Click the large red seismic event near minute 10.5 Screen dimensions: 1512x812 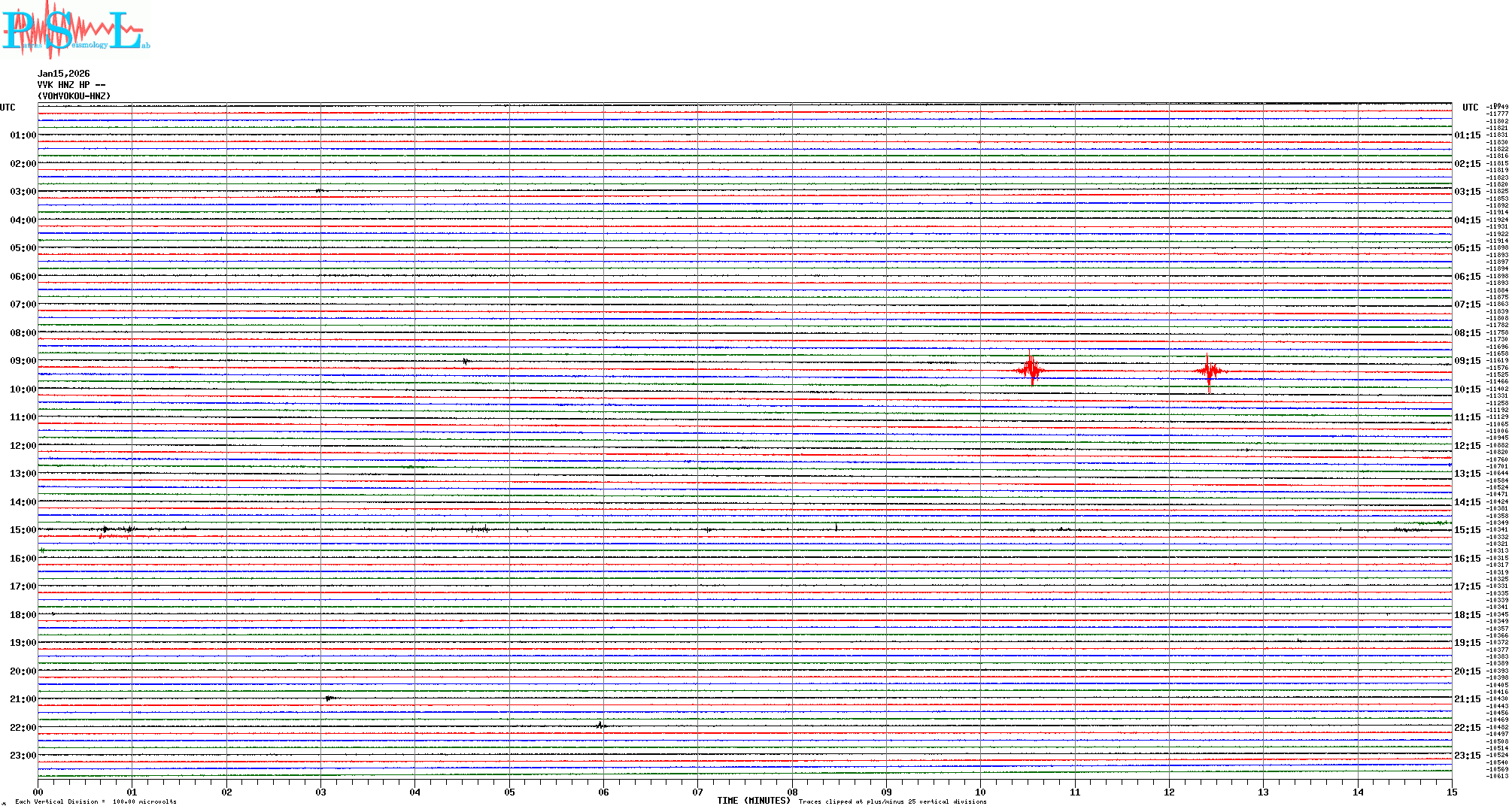[x=1030, y=369]
